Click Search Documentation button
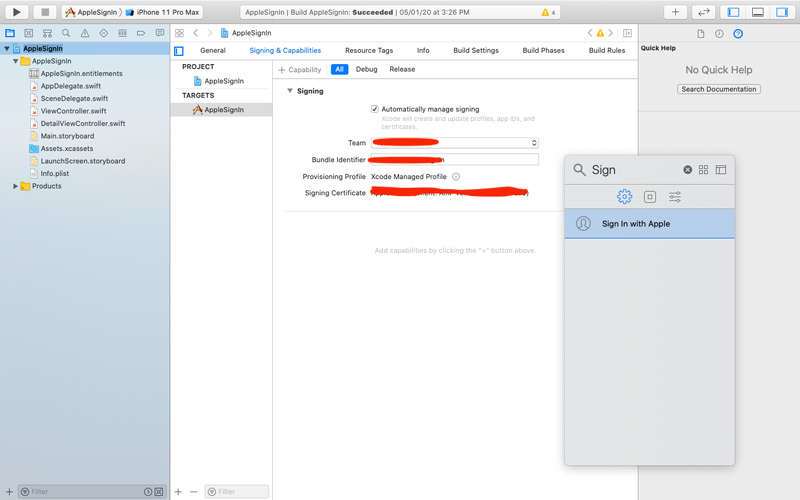This screenshot has width=800, height=500. click(x=719, y=89)
